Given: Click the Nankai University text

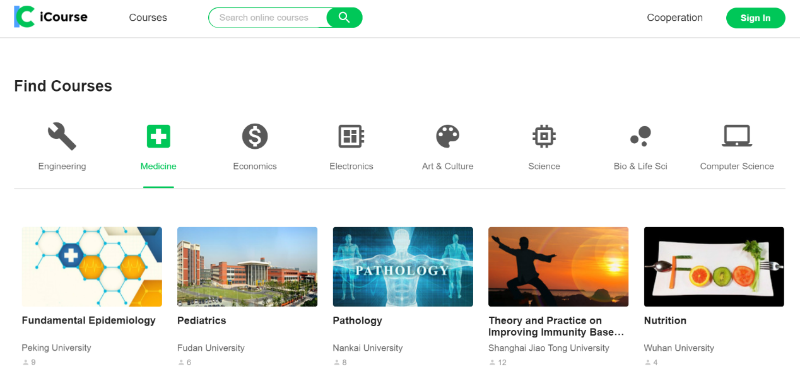Looking at the screenshot, I should click(x=367, y=348).
